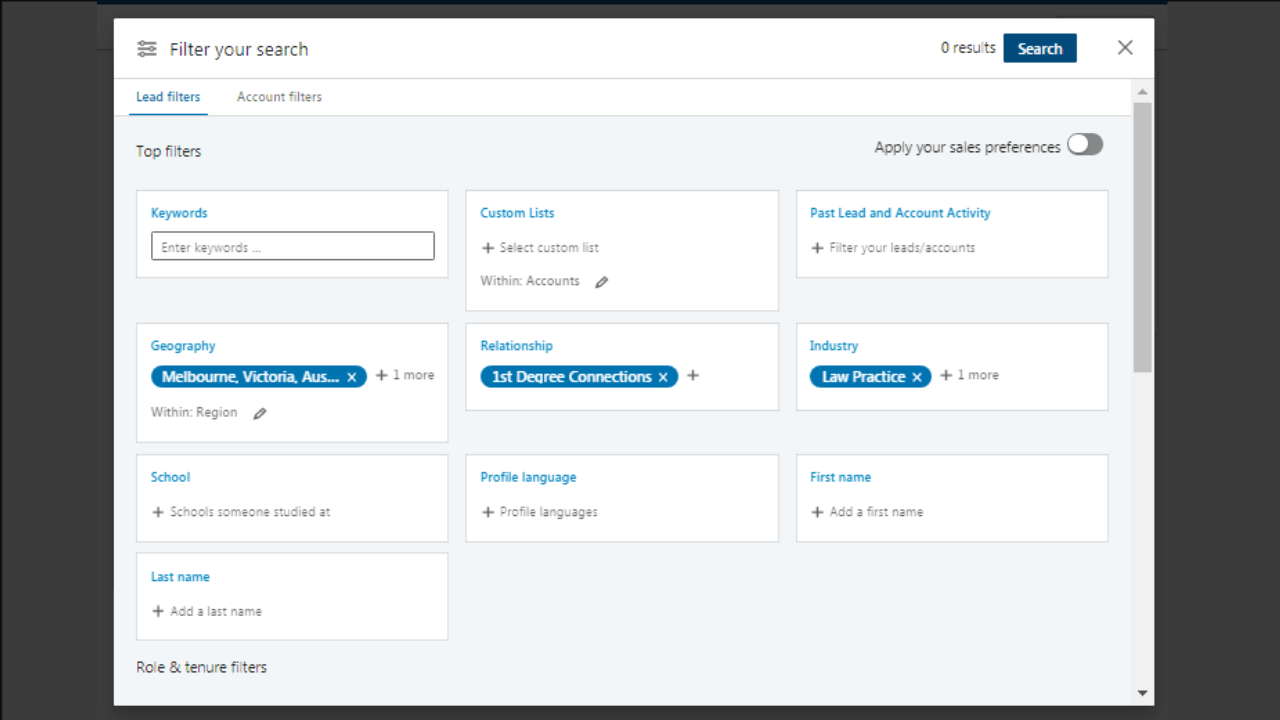Image resolution: width=1280 pixels, height=720 pixels.
Task: Toggle Apply your sales preferences switch
Action: point(1085,145)
